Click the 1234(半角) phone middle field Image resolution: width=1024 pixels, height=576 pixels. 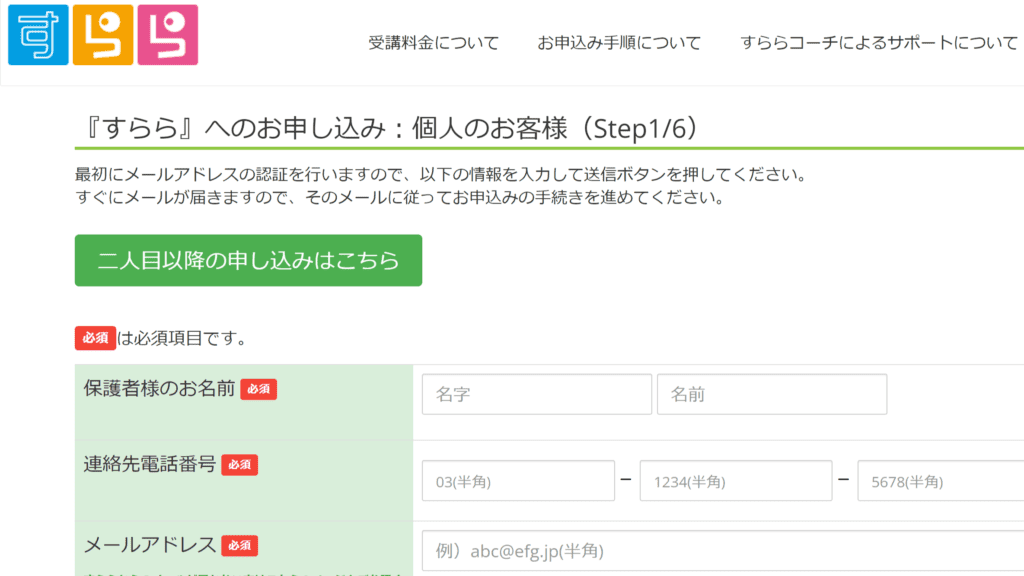click(x=736, y=481)
